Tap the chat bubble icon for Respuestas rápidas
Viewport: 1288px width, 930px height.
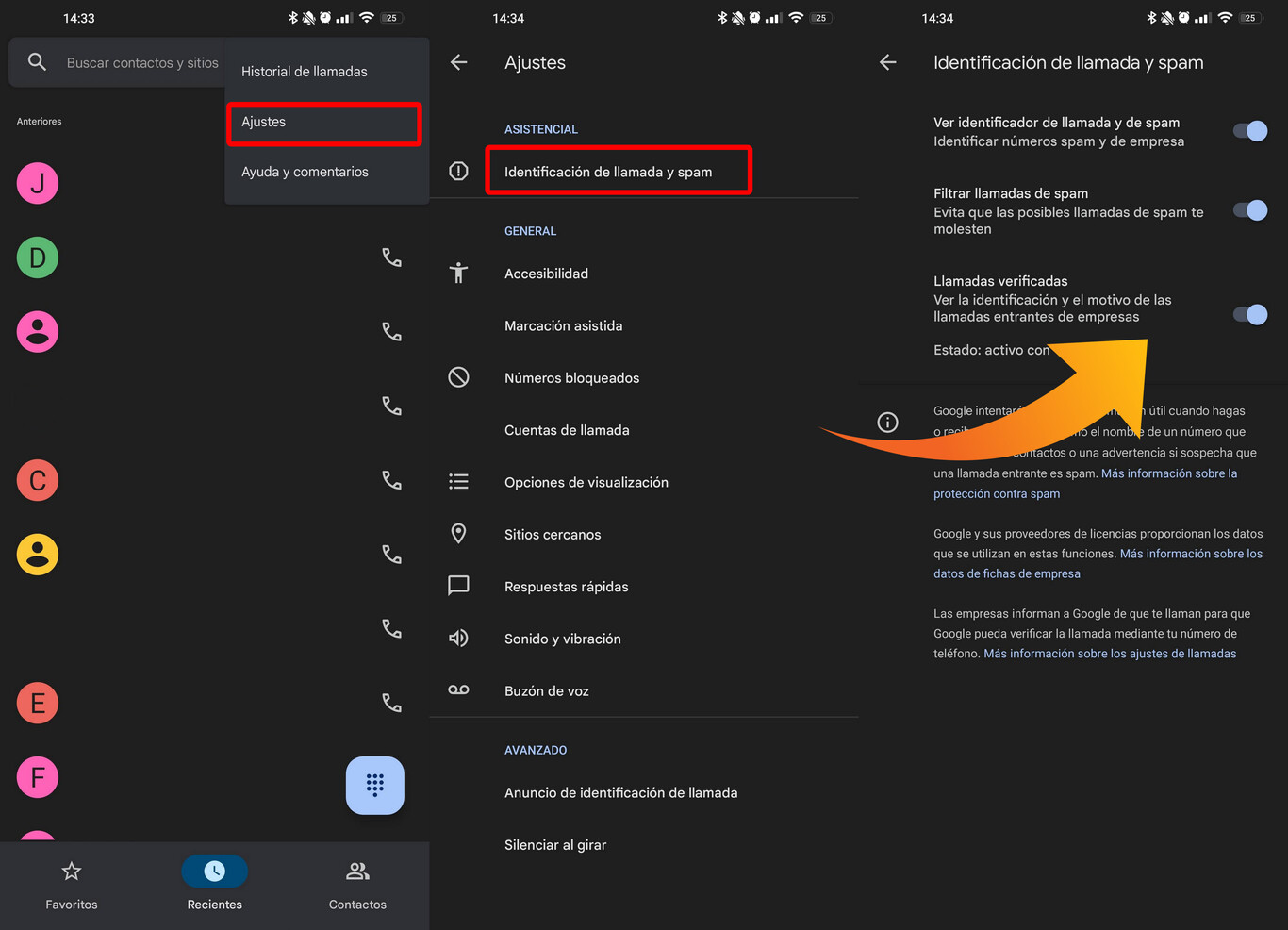[x=458, y=586]
